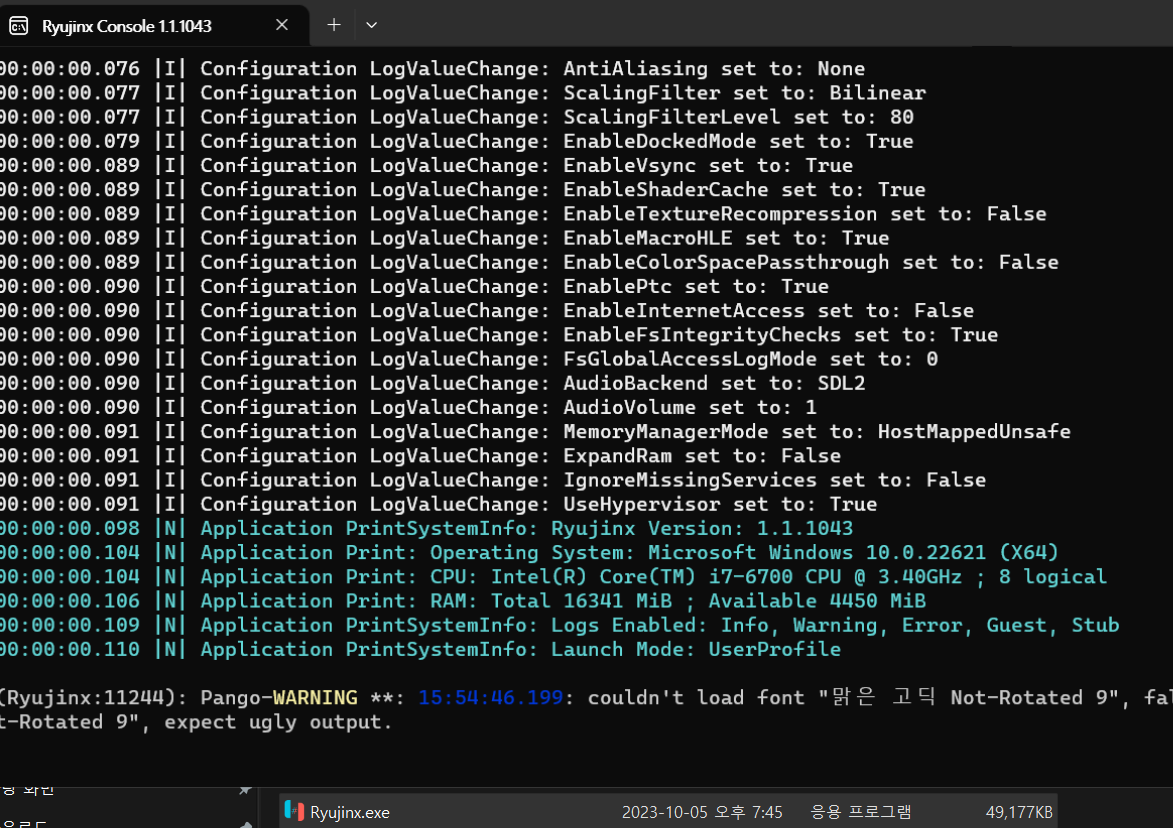Click the 응용 프로그램 file type cell
This screenshot has height=828, width=1173.
860,812
